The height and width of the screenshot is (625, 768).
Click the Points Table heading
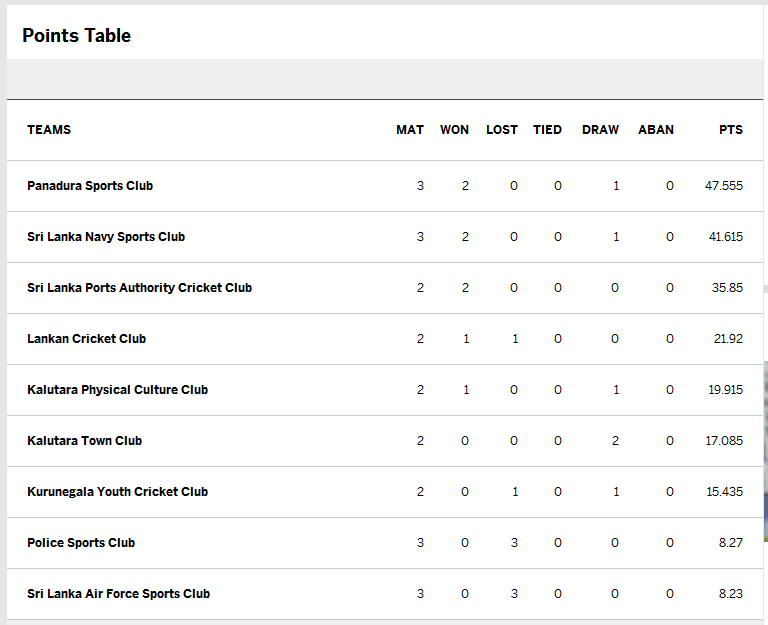77,36
